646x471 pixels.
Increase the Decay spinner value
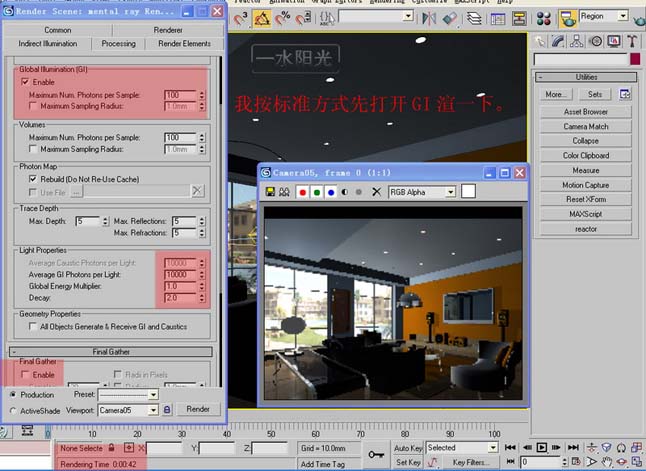click(202, 295)
